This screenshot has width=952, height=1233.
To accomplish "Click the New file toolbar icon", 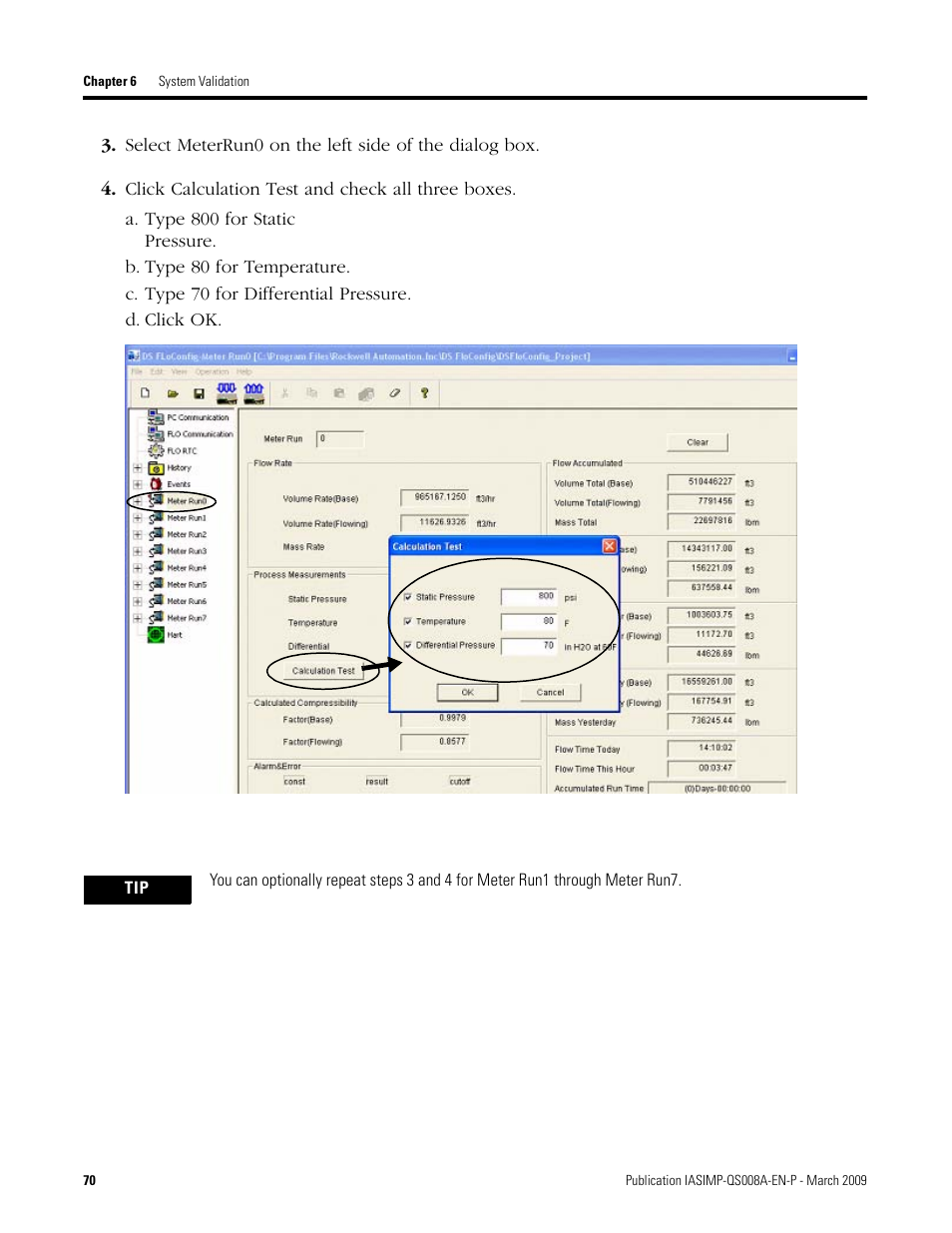I will pos(145,393).
